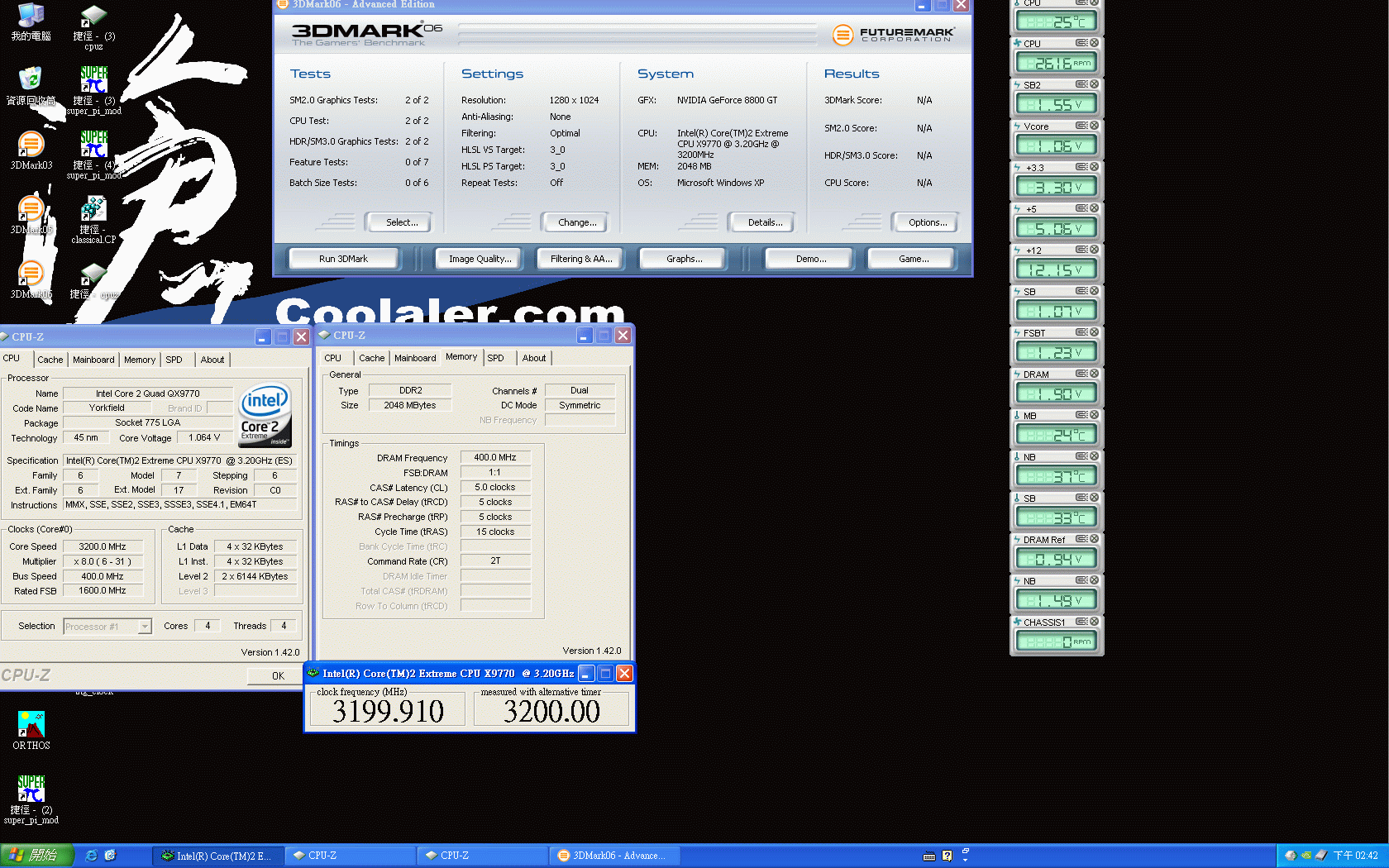The height and width of the screenshot is (868, 1389).
Task: Close the CPU fan RPM monitor panel
Action: tap(1094, 43)
